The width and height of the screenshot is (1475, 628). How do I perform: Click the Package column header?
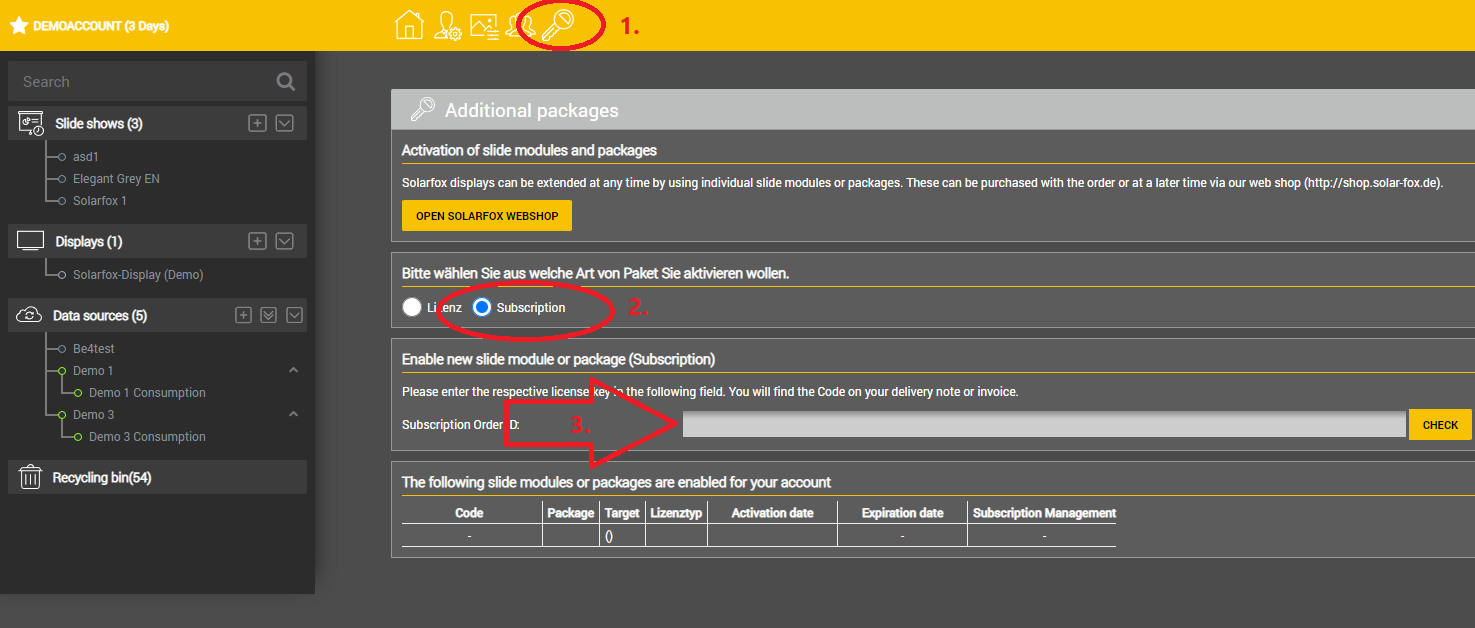(x=571, y=513)
